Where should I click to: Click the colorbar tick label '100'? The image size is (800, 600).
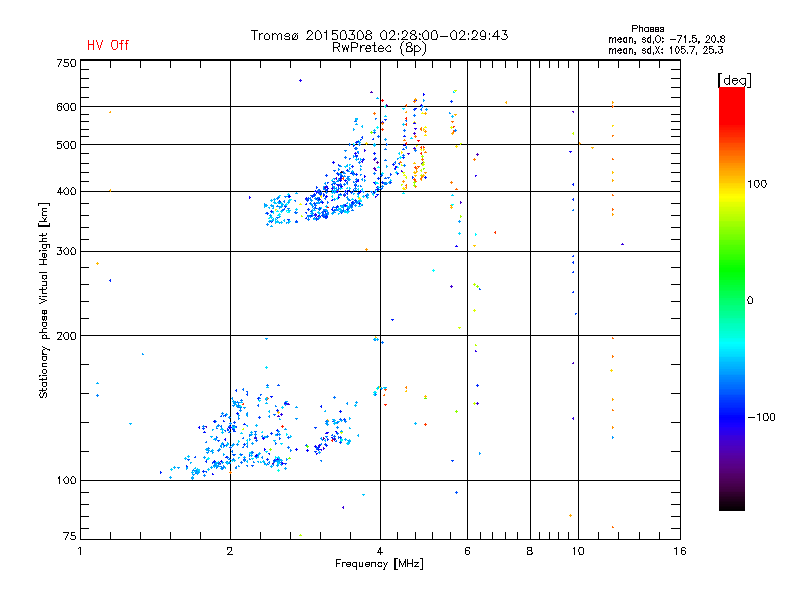(757, 184)
